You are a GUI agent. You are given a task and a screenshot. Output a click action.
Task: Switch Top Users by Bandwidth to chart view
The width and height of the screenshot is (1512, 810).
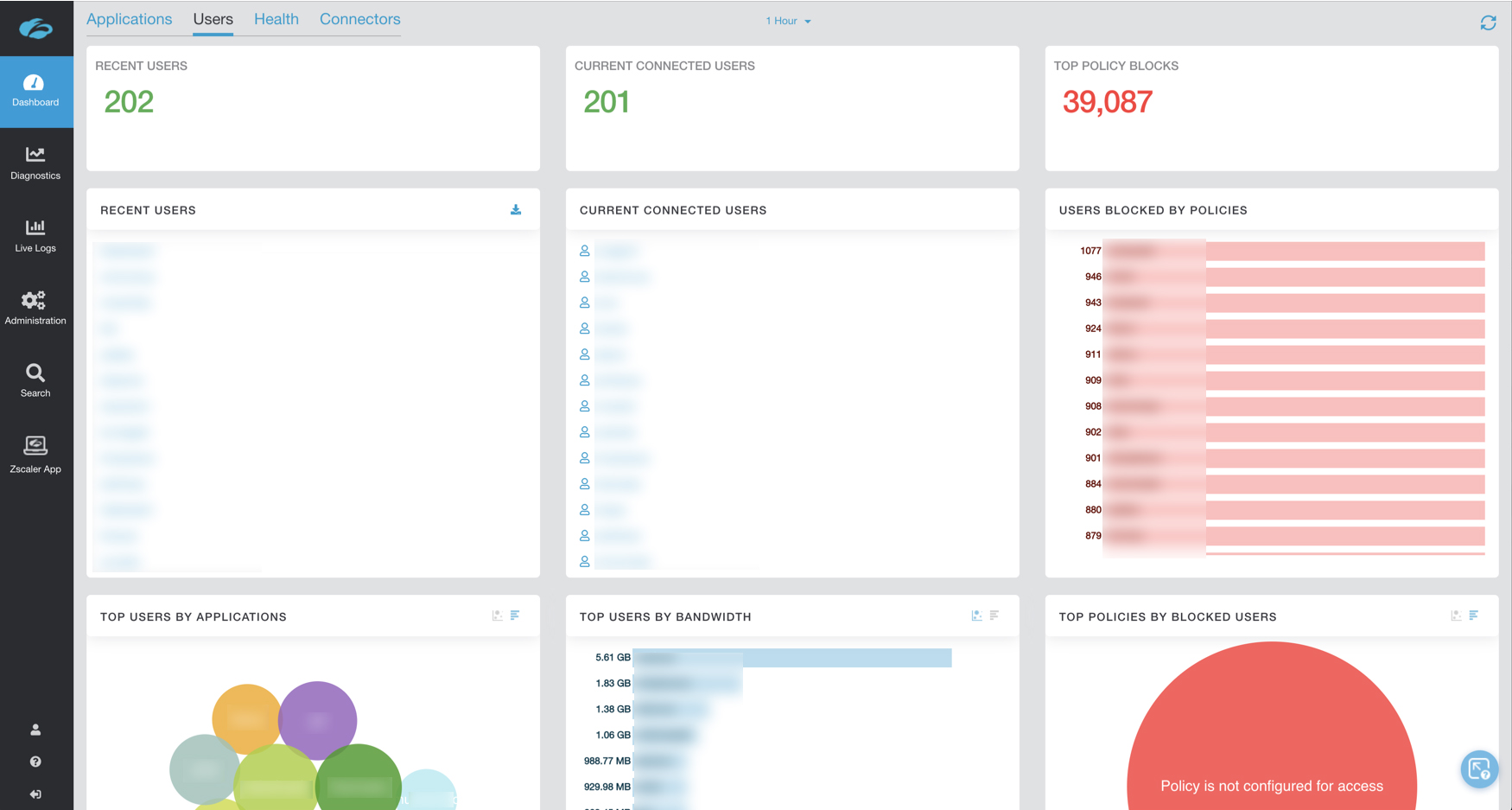tap(976, 615)
